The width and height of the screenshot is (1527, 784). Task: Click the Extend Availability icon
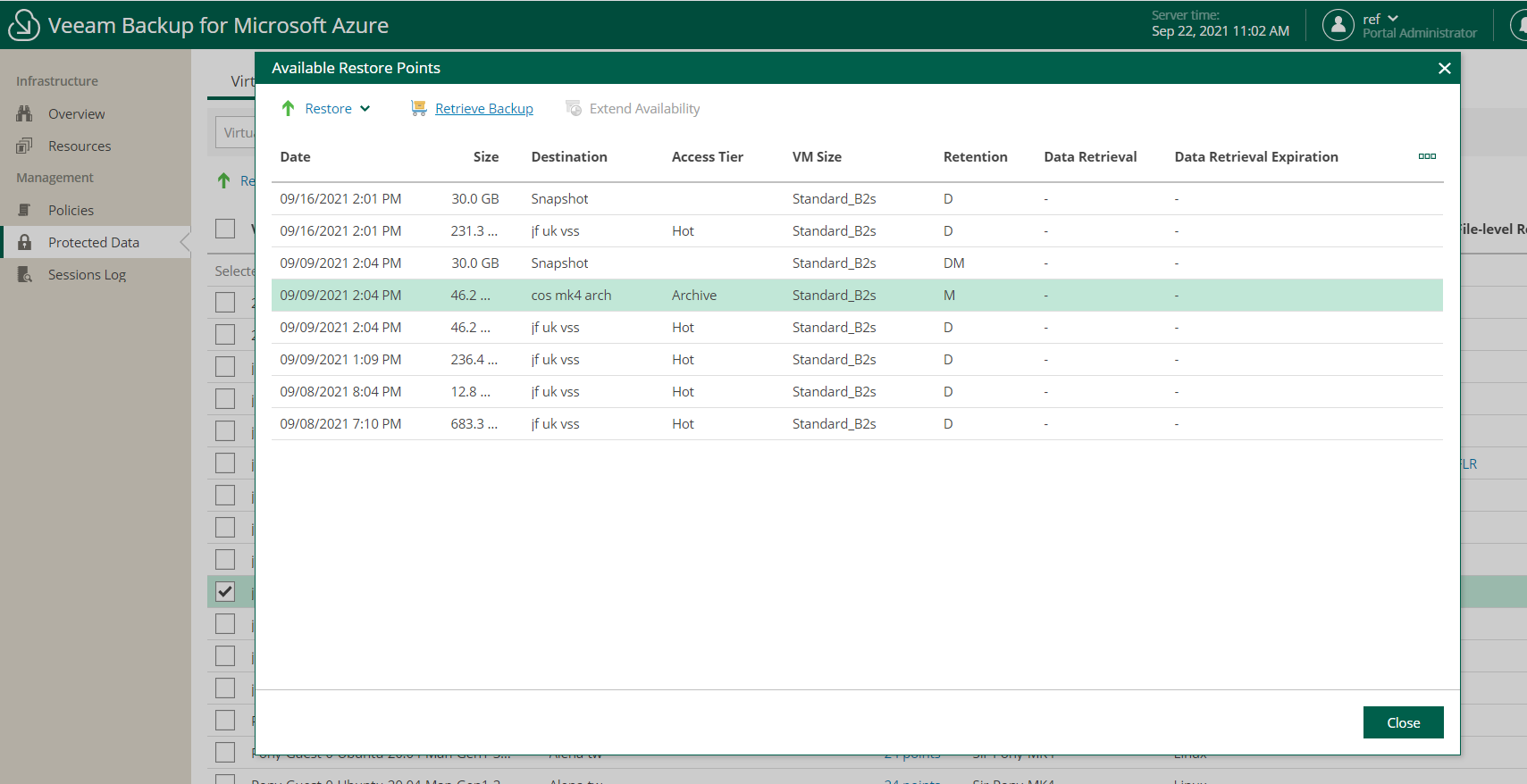574,108
